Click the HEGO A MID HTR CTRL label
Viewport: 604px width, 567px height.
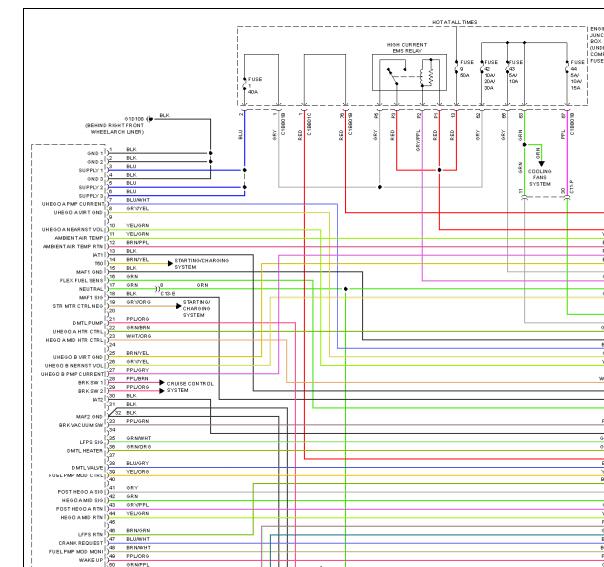click(x=75, y=340)
